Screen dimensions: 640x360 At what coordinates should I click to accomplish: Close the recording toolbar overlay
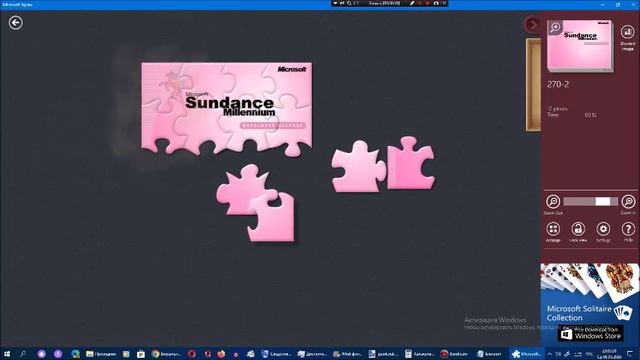(444, 3)
